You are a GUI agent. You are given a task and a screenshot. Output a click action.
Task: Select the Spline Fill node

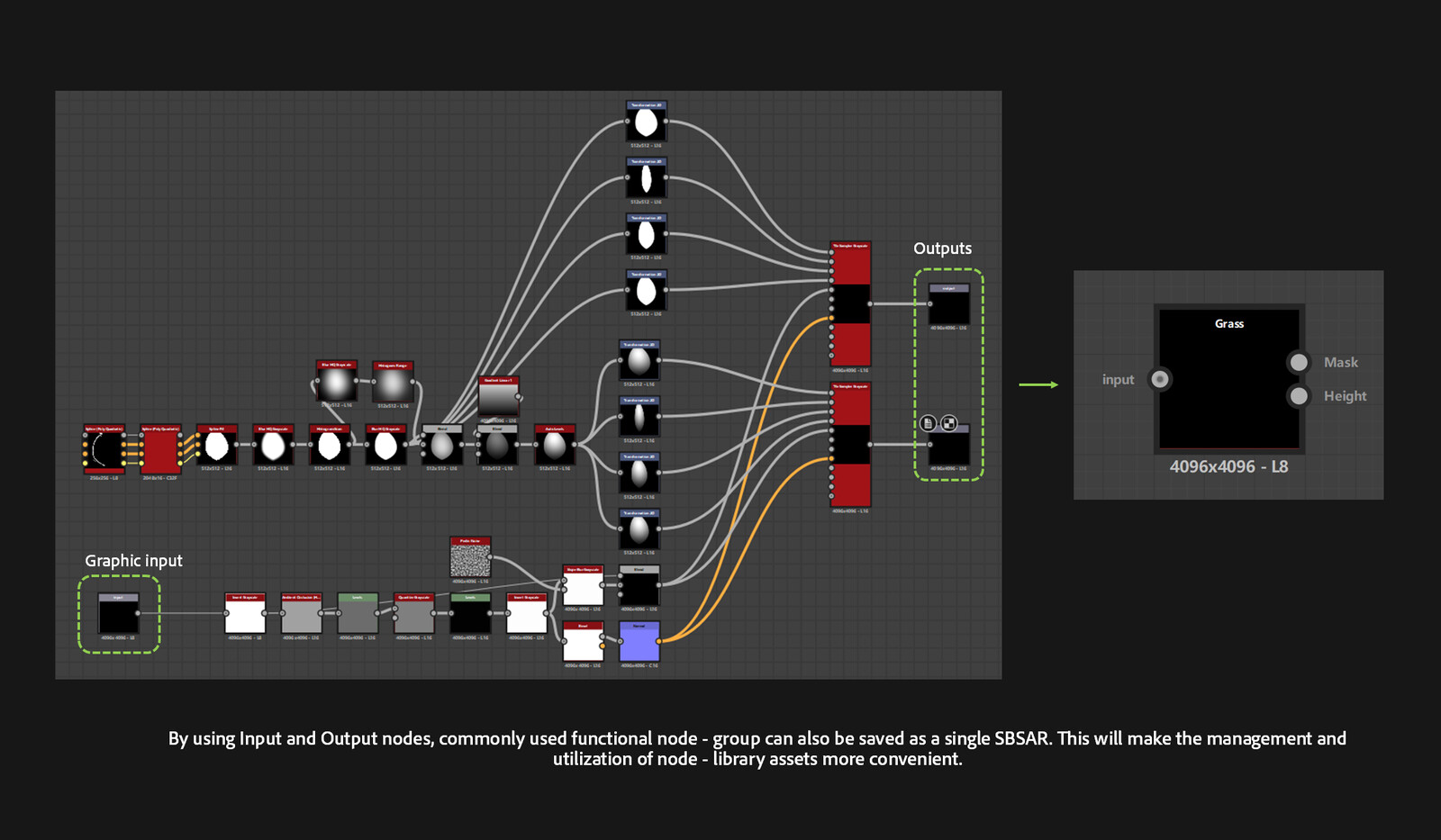217,445
